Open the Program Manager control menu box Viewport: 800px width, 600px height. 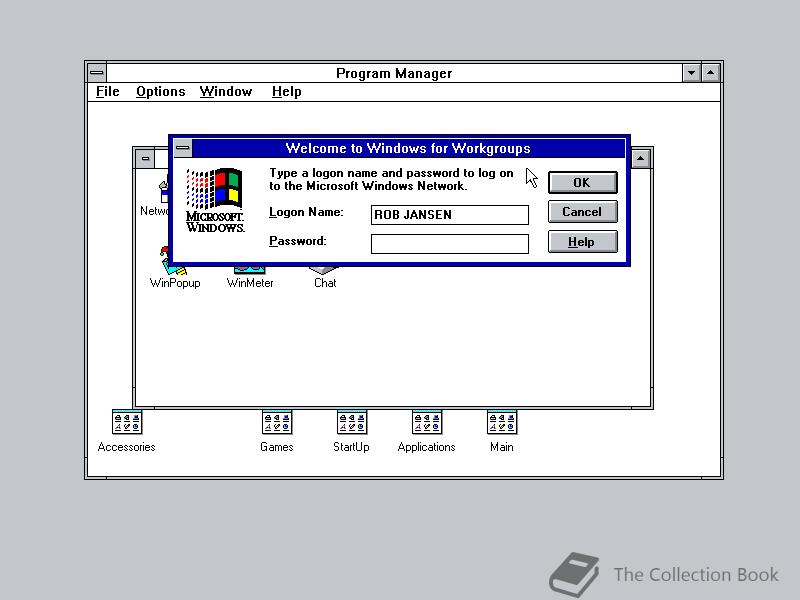(x=96, y=73)
